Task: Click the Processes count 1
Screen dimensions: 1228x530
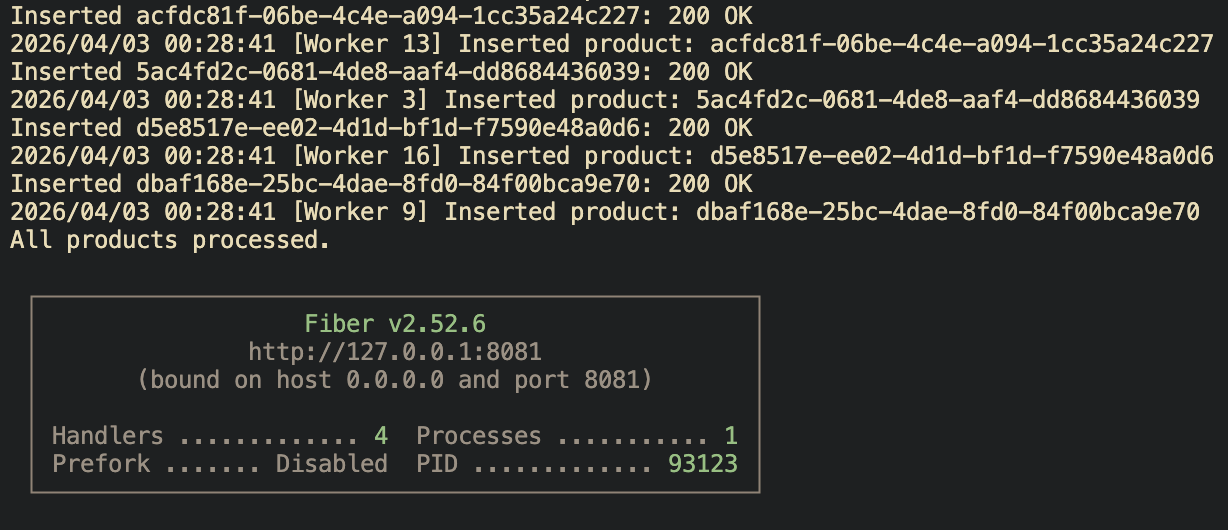Action: pos(731,436)
